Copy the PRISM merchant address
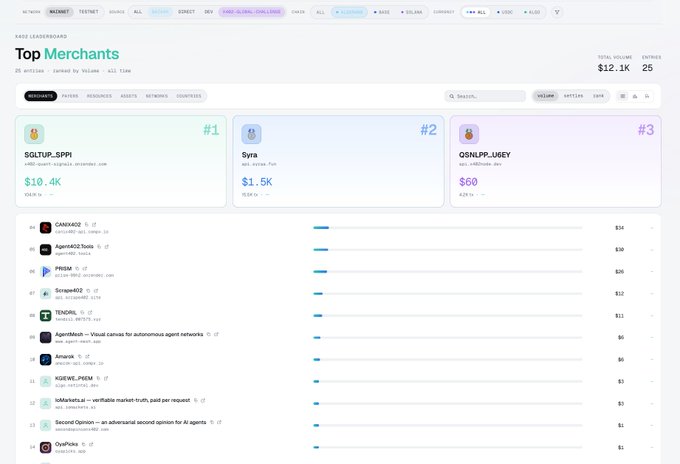The image size is (680, 464). pos(77,268)
